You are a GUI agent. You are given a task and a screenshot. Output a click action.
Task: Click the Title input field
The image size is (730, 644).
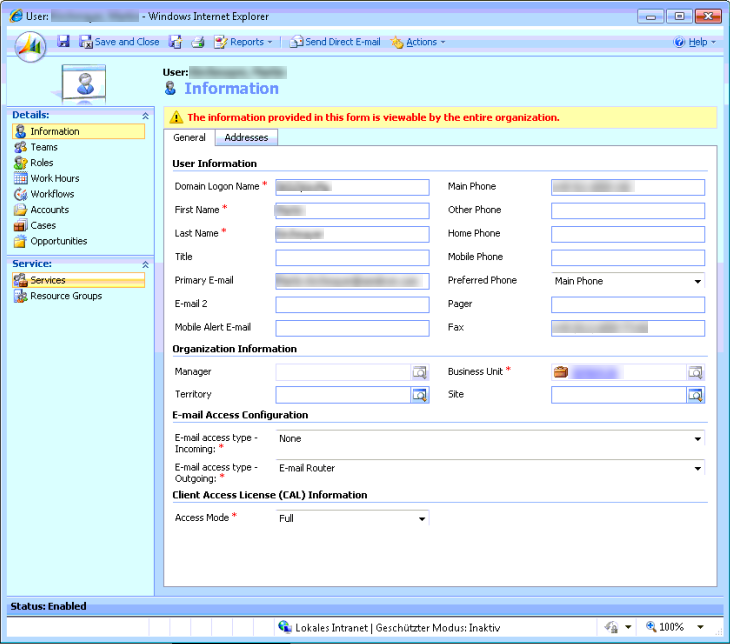point(352,257)
